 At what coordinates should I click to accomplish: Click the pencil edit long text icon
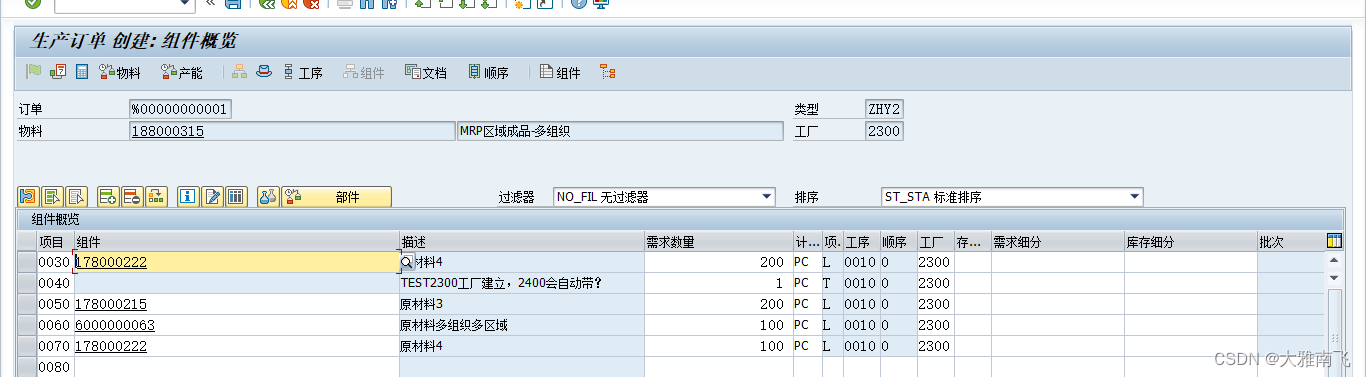coord(211,197)
